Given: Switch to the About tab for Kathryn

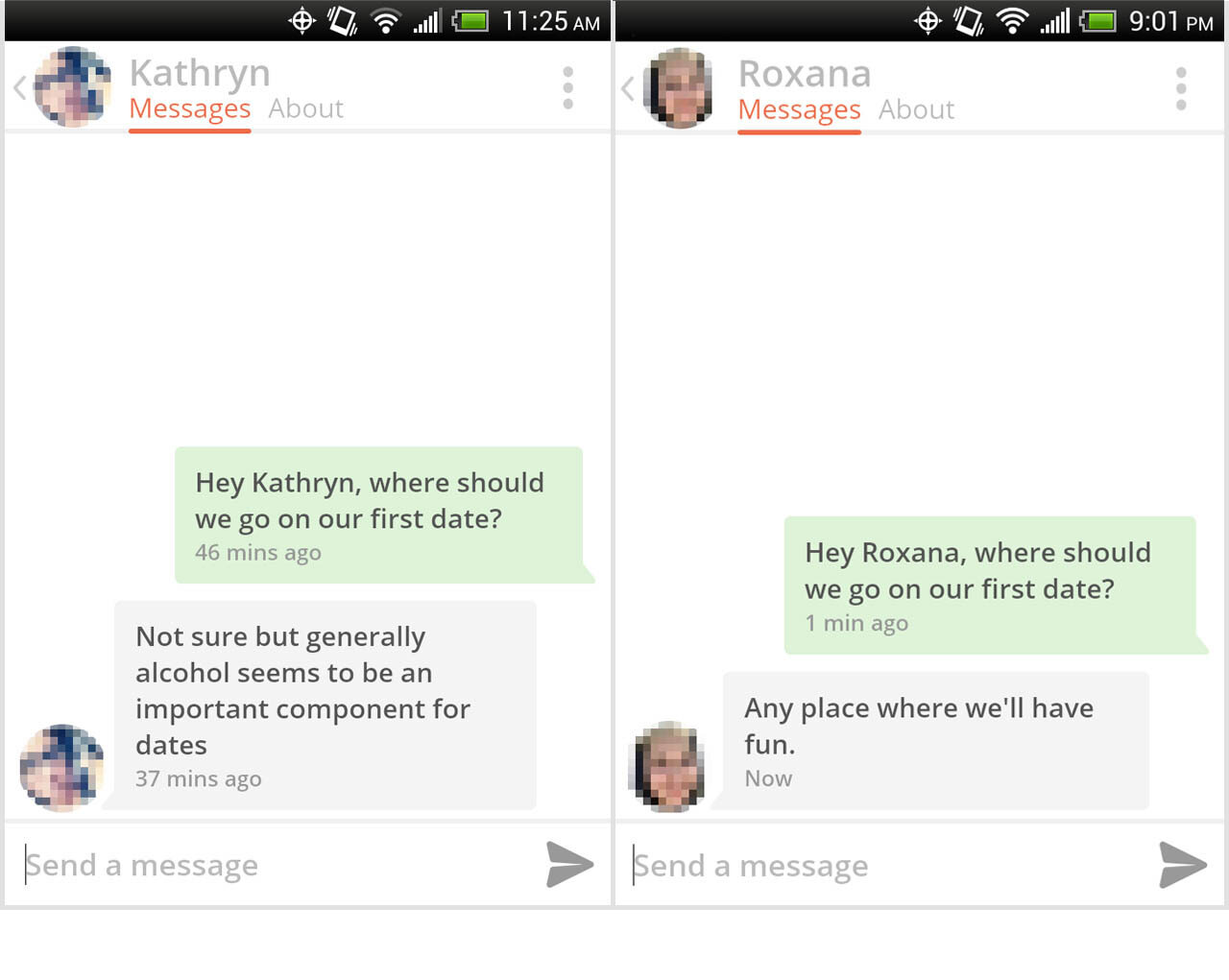Looking at the screenshot, I should (305, 109).
